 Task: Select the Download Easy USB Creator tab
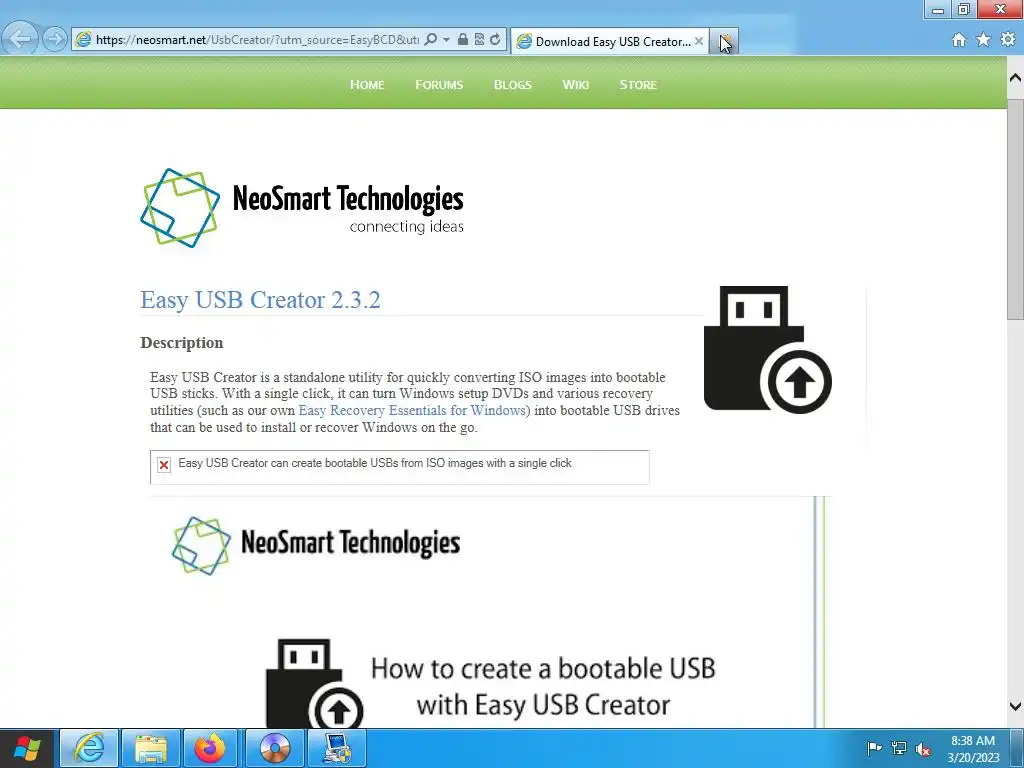(609, 42)
